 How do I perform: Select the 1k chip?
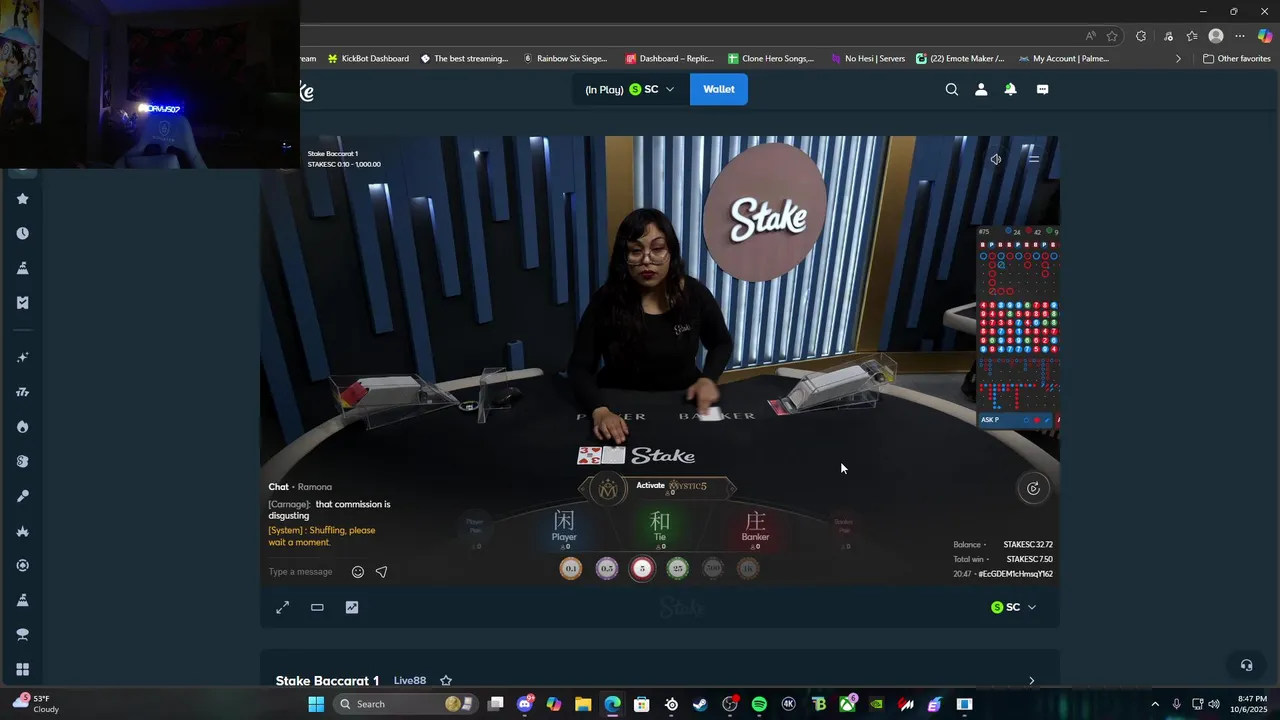[x=748, y=569]
